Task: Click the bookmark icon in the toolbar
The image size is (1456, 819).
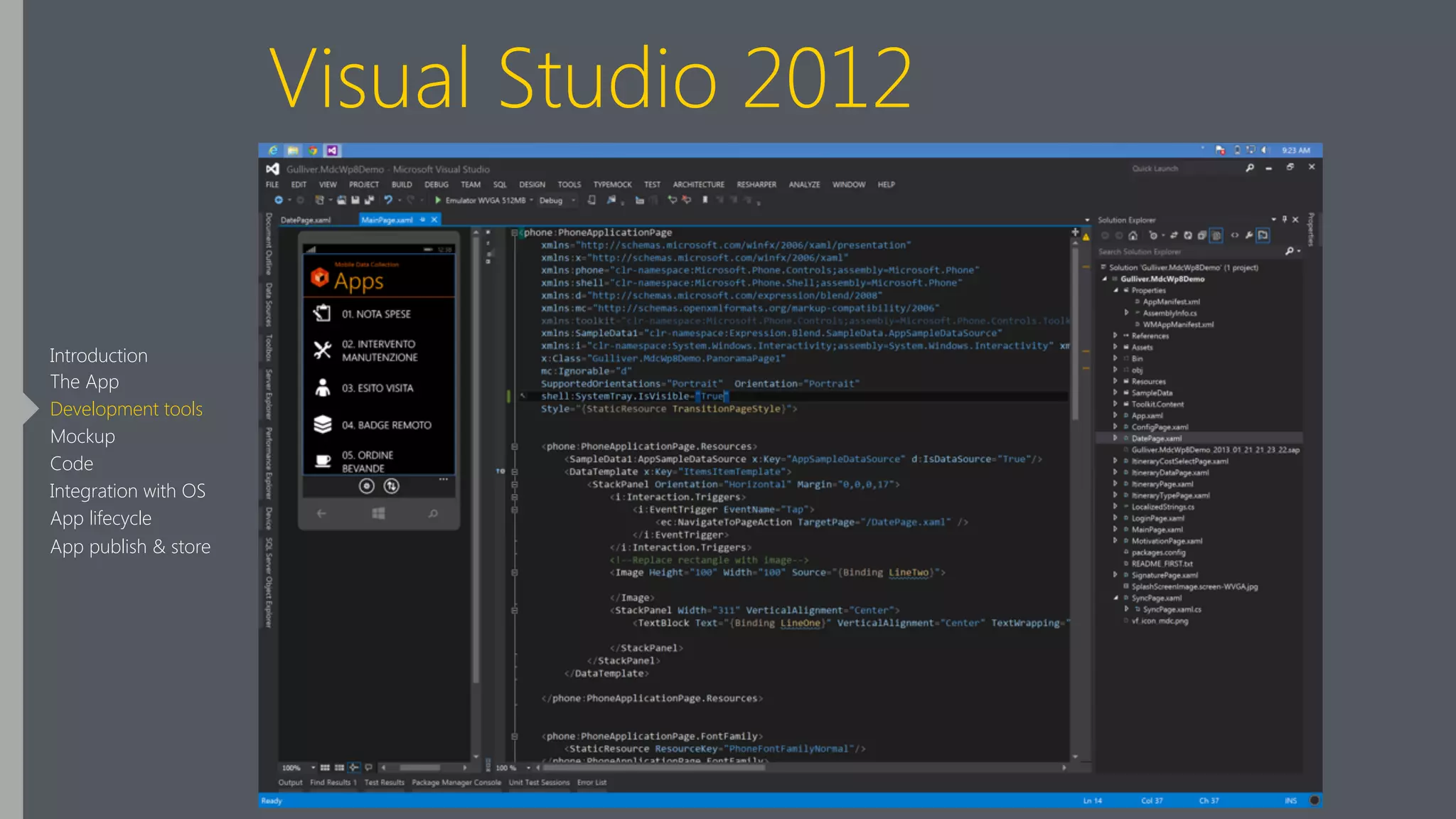Action: (x=705, y=200)
